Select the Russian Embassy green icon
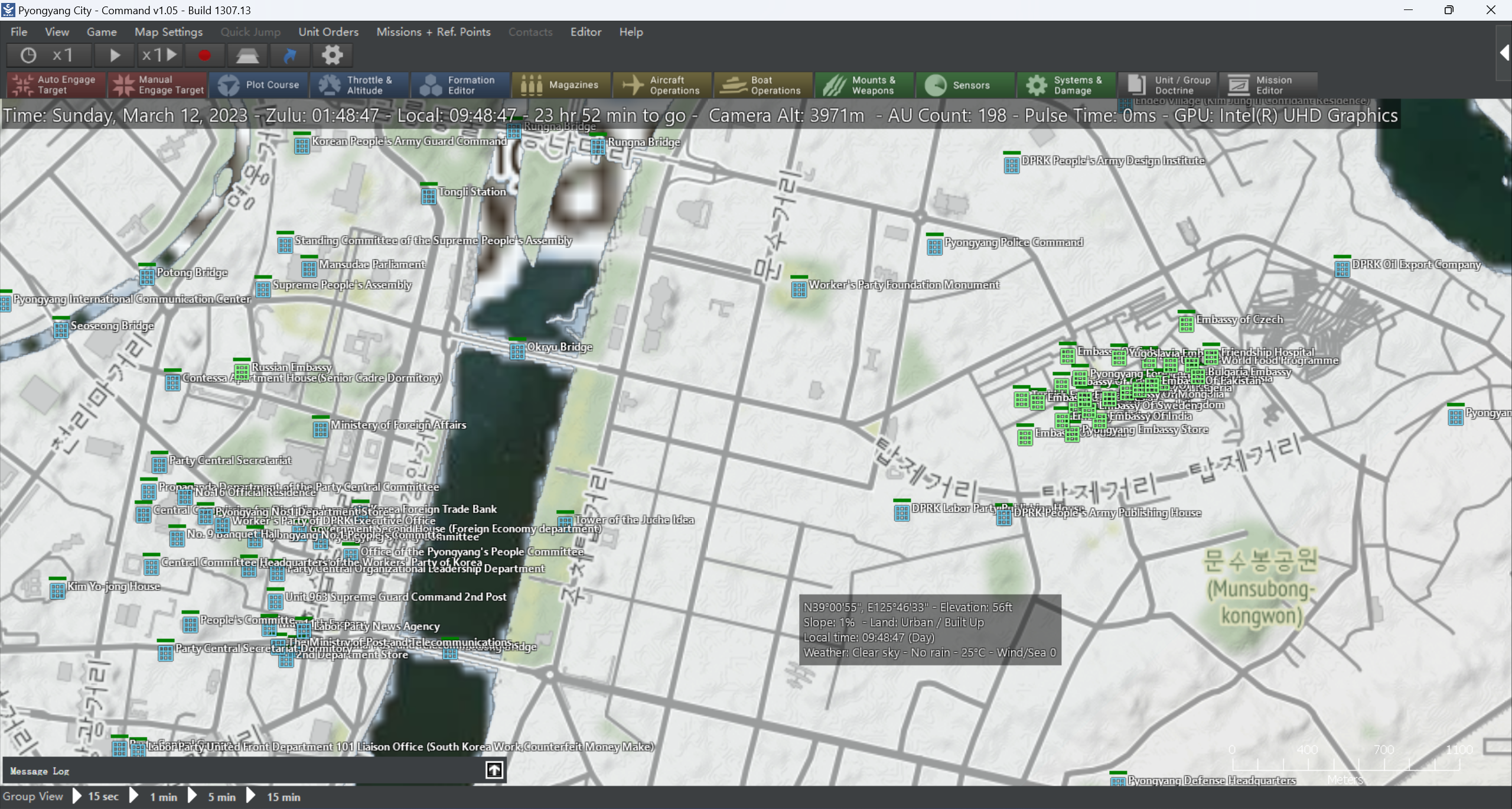Image resolution: width=1512 pixels, height=809 pixels. coord(242,371)
